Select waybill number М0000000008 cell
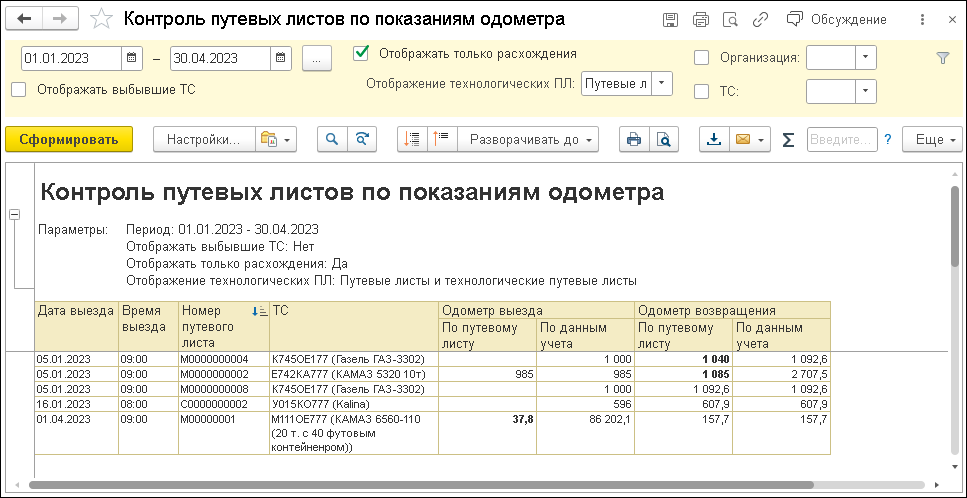Screen dimensions: 967x498 pyautogui.click(x=224, y=389)
